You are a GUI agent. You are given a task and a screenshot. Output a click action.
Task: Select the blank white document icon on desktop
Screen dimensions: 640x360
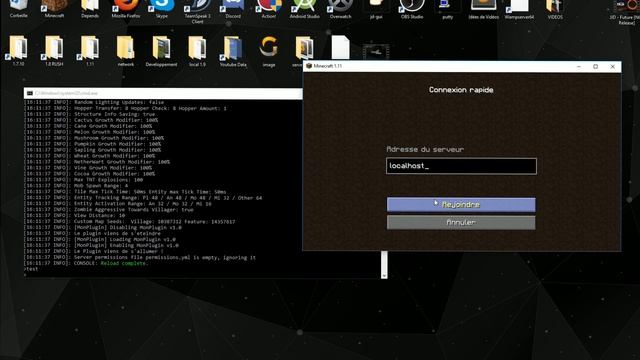pyautogui.click(x=340, y=47)
